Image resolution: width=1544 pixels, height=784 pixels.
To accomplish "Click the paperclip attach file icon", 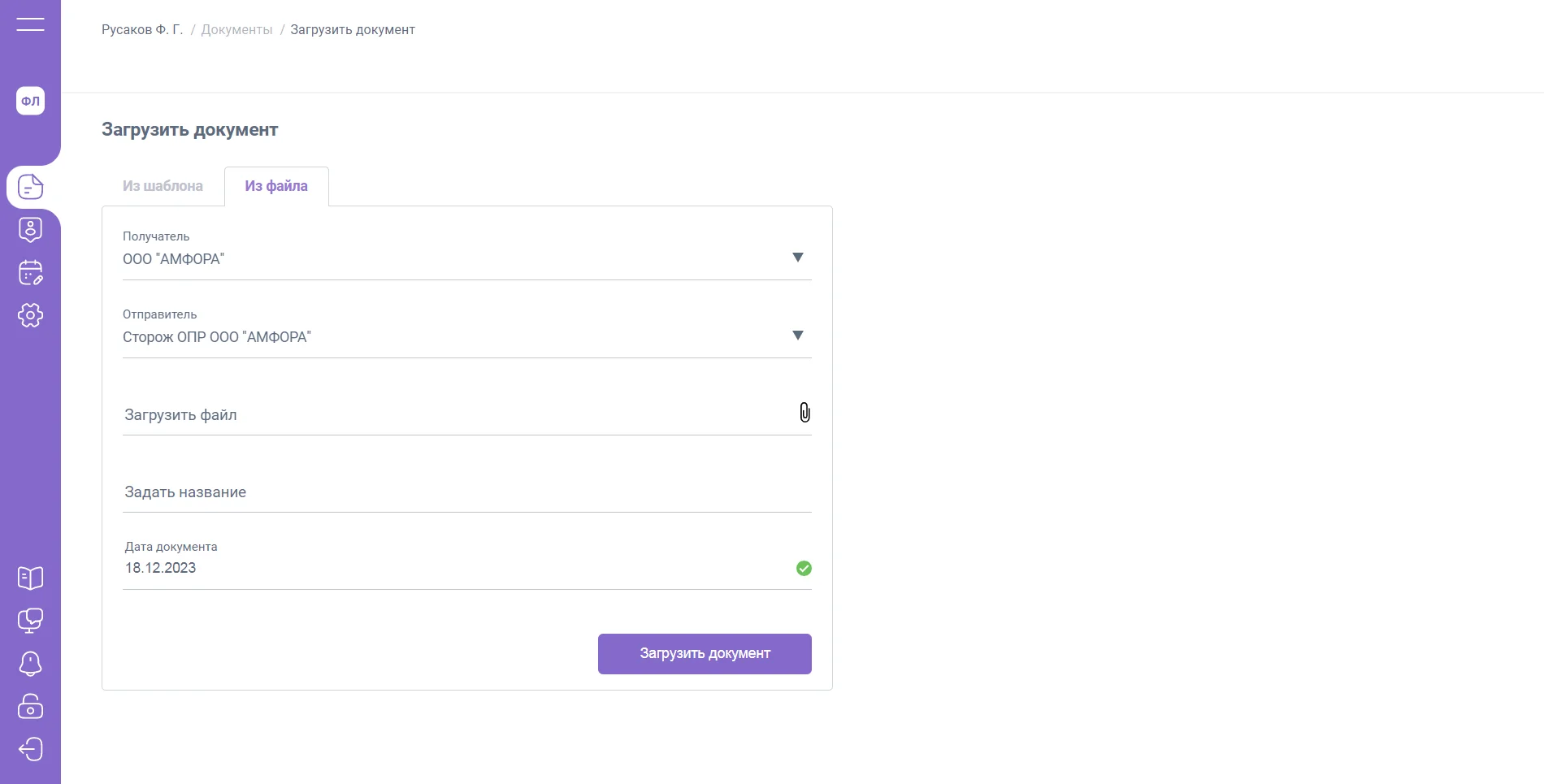I will (805, 413).
